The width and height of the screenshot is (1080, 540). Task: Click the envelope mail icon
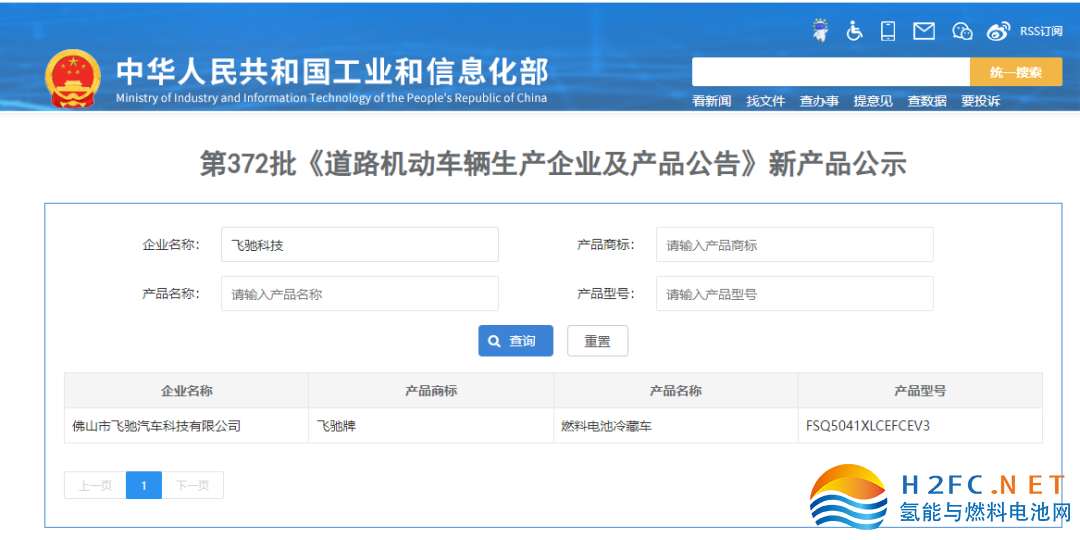click(924, 31)
